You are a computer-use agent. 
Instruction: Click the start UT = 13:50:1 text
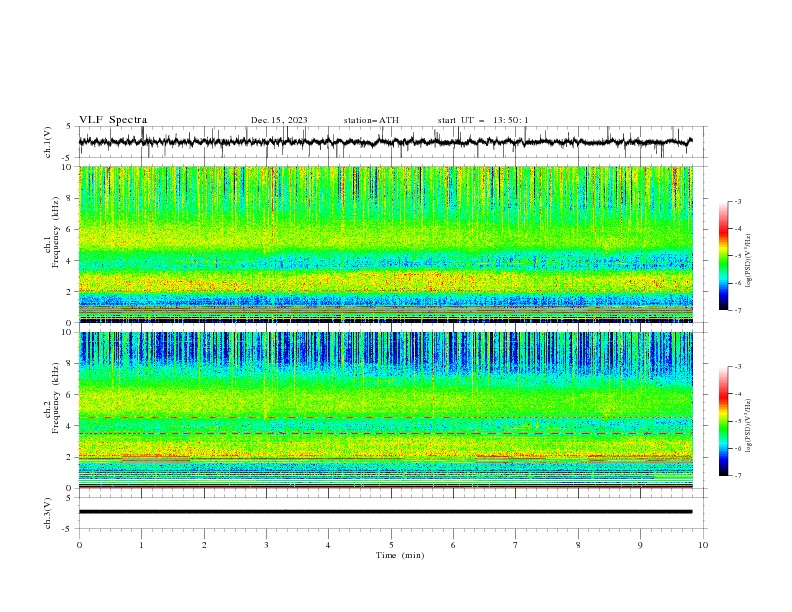coord(483,120)
